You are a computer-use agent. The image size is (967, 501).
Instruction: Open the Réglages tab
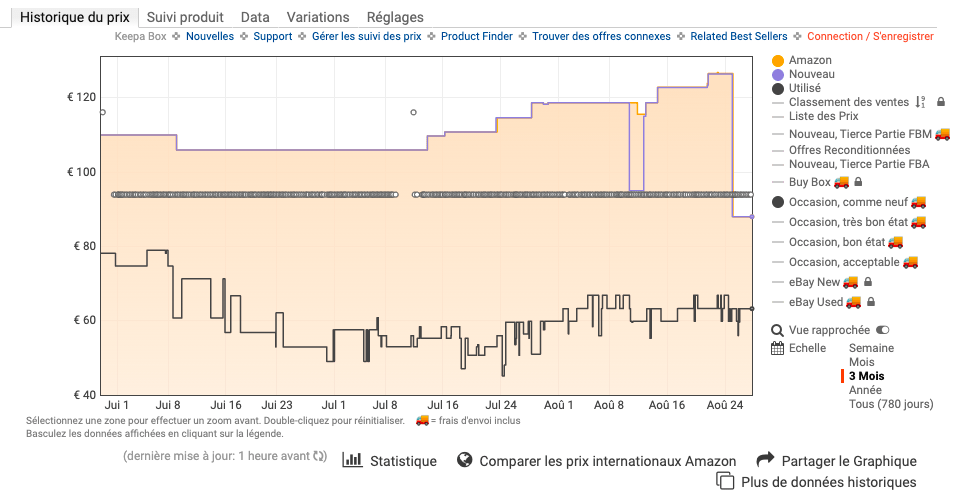click(395, 17)
